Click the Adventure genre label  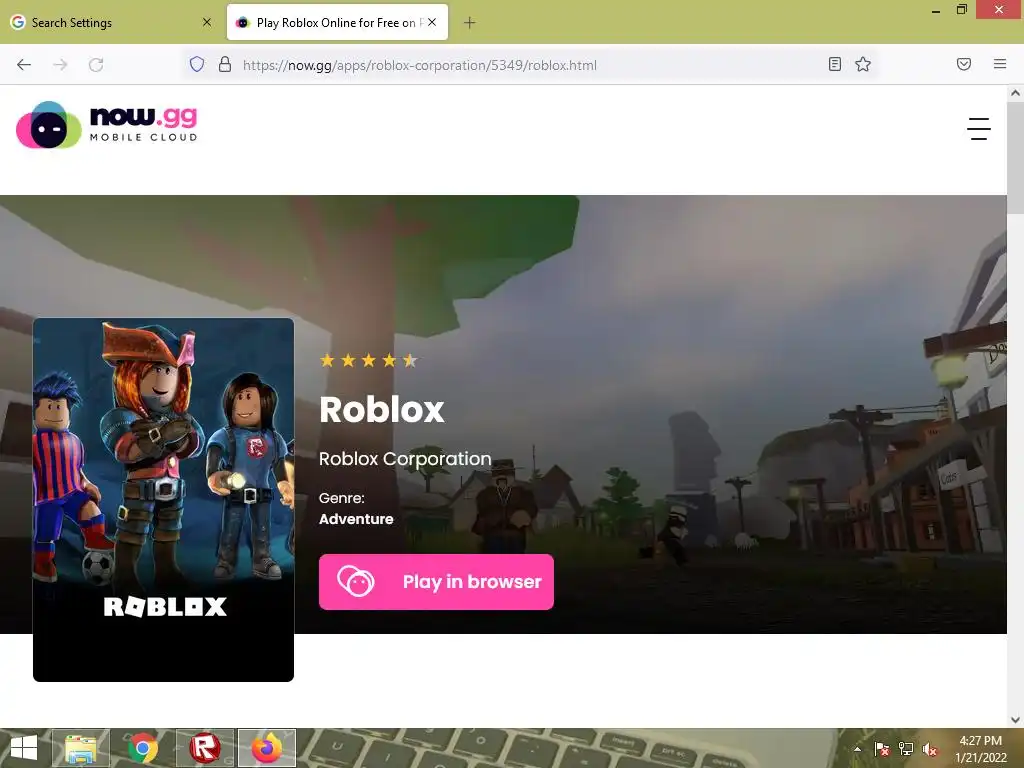356,519
